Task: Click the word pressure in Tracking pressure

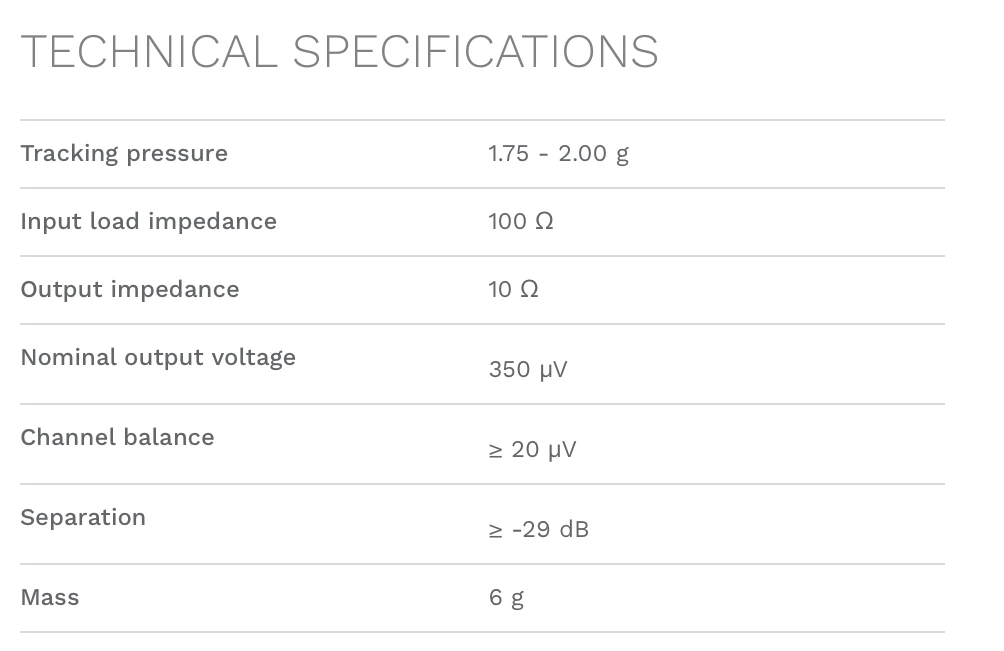Action: pyautogui.click(x=177, y=156)
